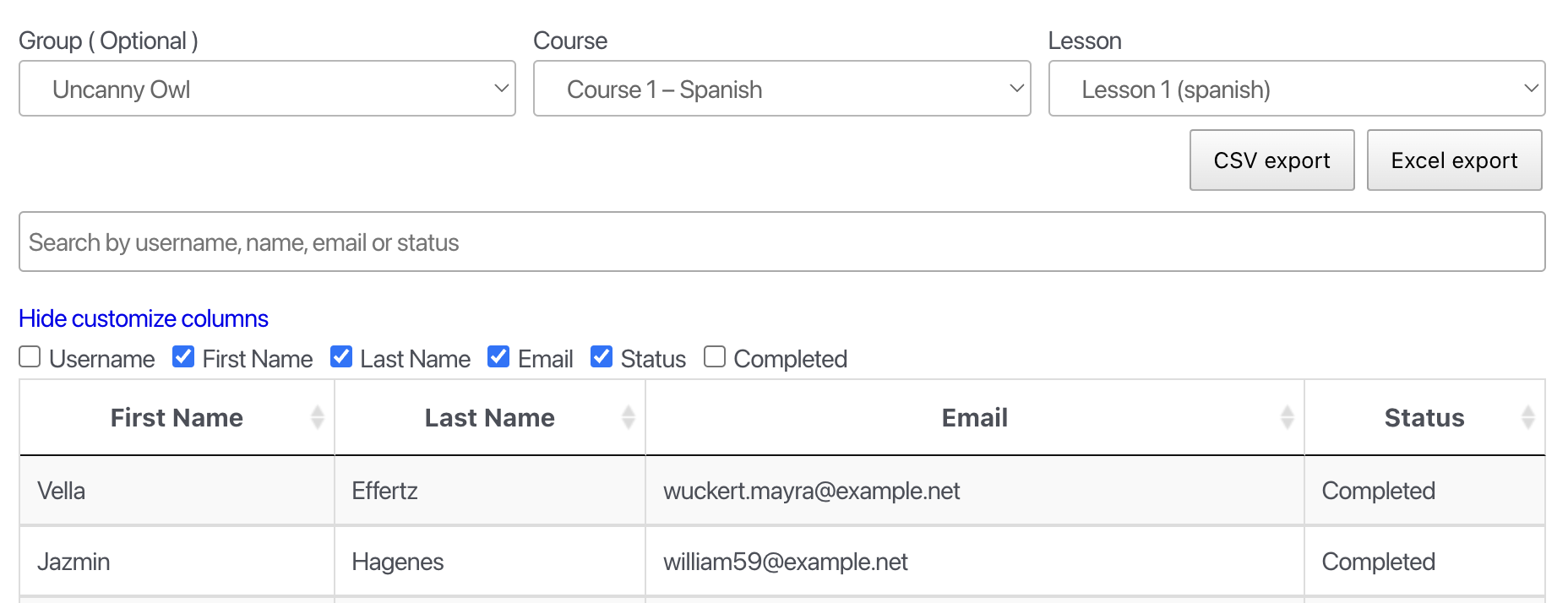Click the Excel export button

[x=1454, y=160]
